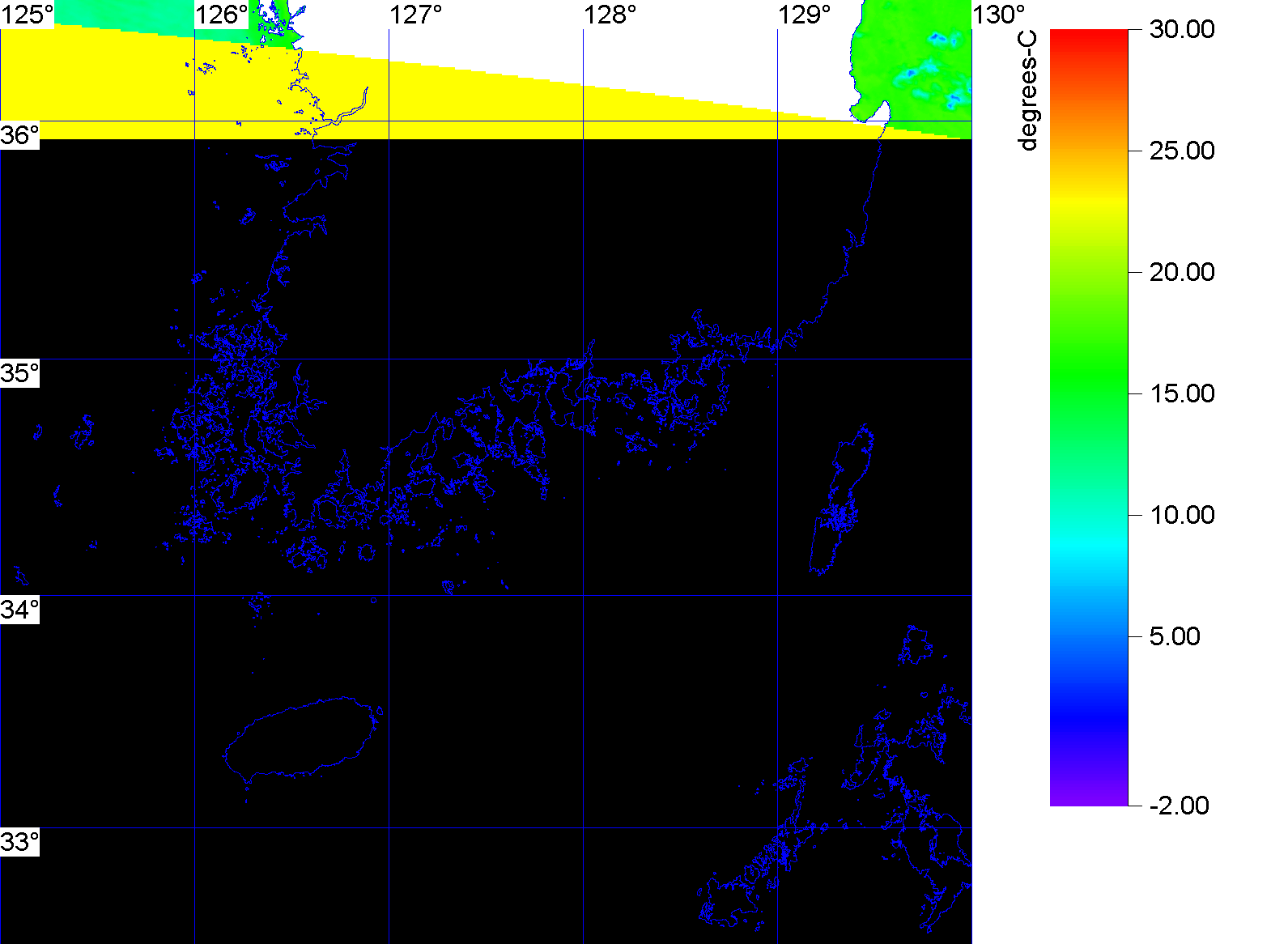Click the 34° latitude label
This screenshot has height=944, width=1288.
coord(19,610)
